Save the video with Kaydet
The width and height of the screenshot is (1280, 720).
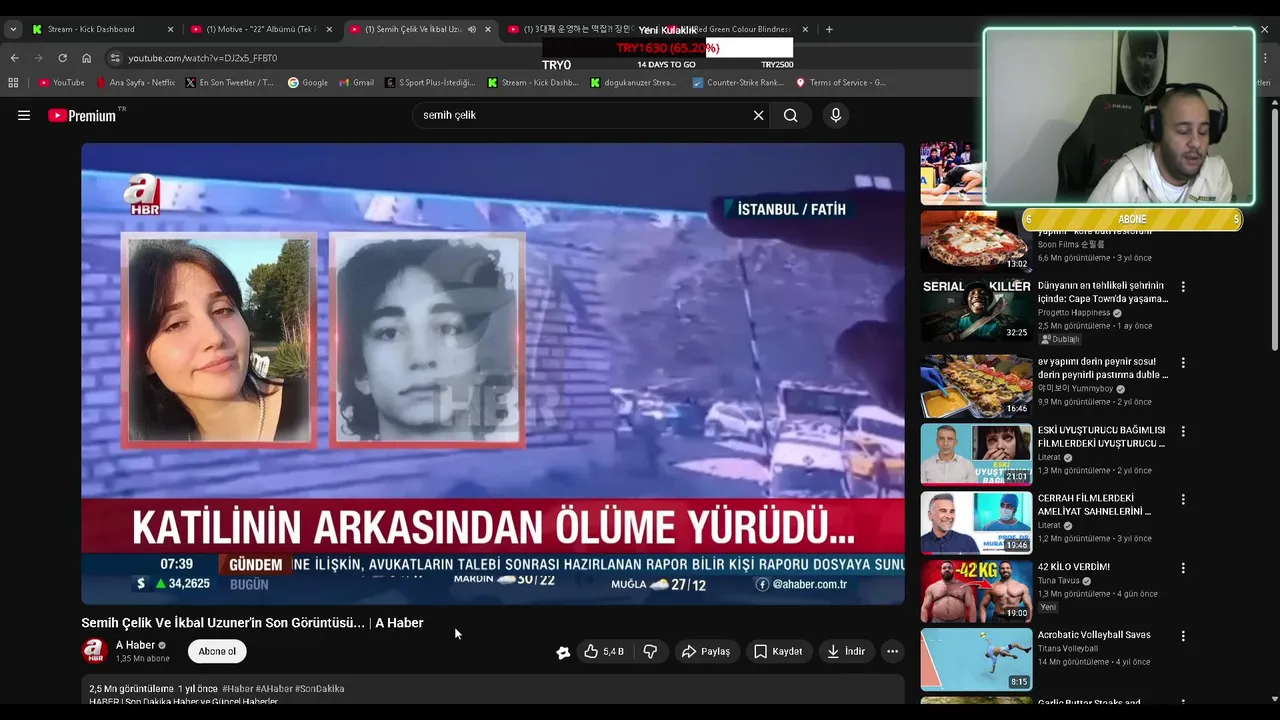778,651
